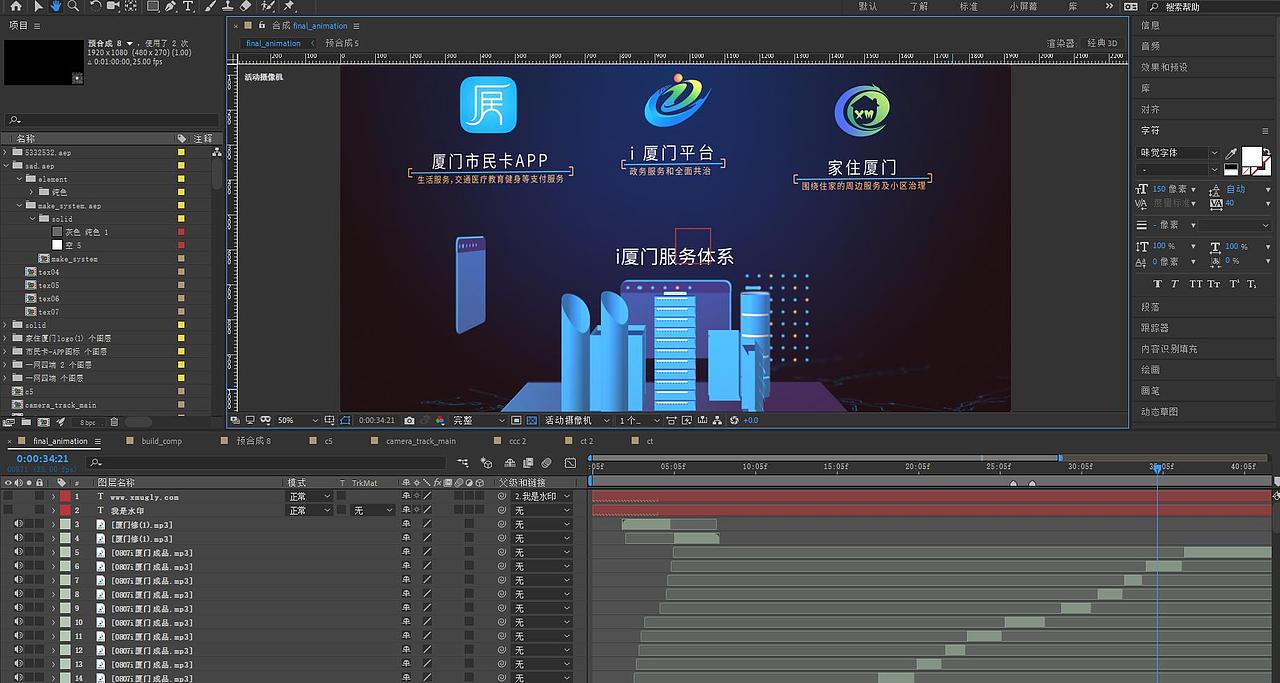Select the Horizontal Type tool
This screenshot has width=1280, height=683.
pyautogui.click(x=188, y=6)
